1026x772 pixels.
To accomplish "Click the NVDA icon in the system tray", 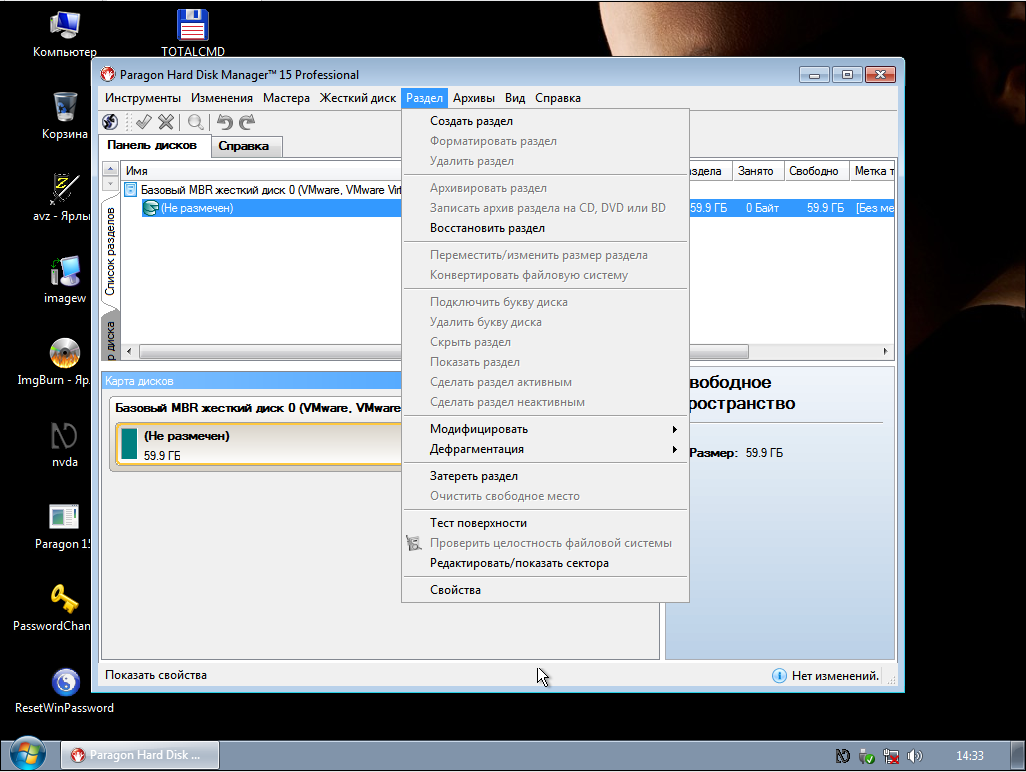I will tap(843, 756).
